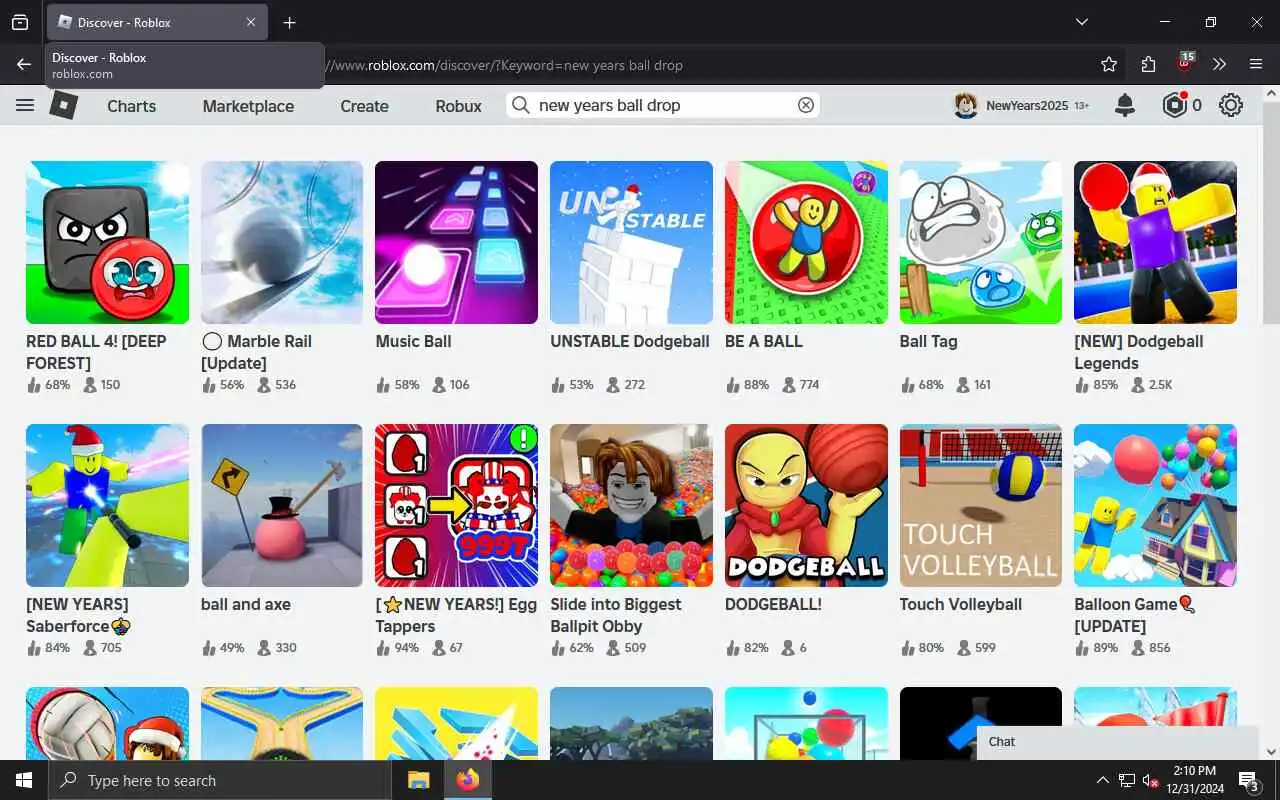
Task: Open the Firefox extensions puzzle icon
Action: pos(1148,64)
